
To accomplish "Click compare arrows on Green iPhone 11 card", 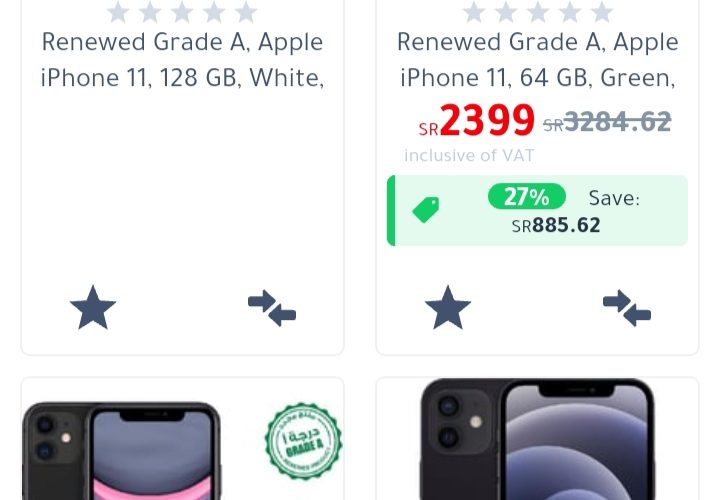I will (627, 307).
